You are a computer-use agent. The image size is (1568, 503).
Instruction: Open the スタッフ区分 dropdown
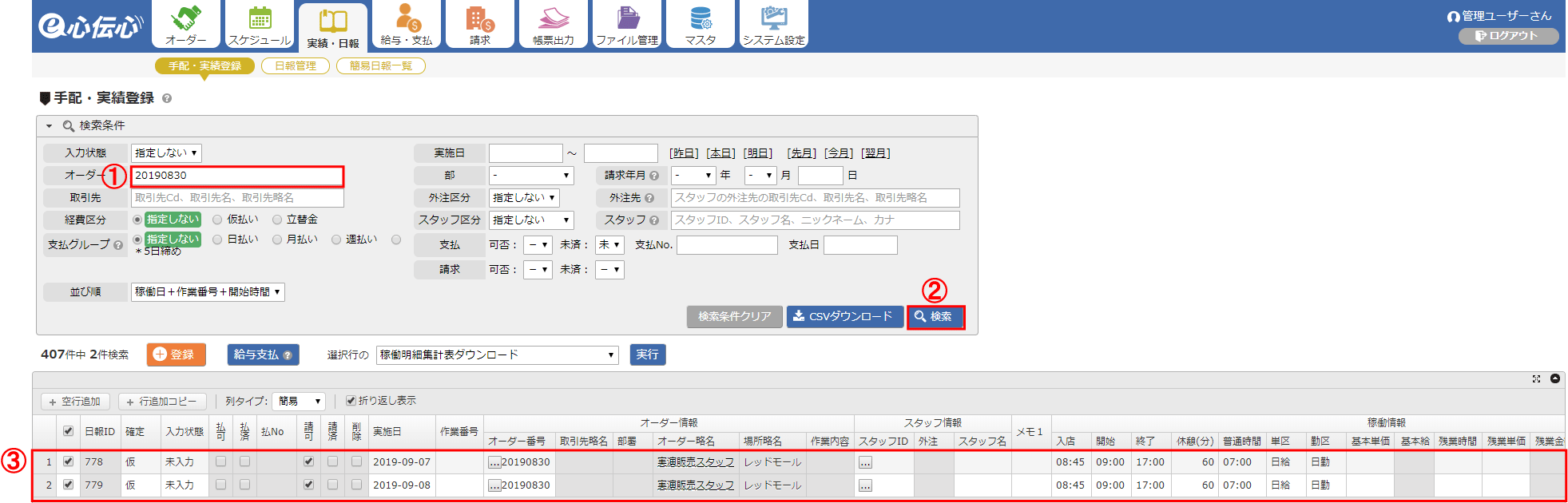(531, 220)
